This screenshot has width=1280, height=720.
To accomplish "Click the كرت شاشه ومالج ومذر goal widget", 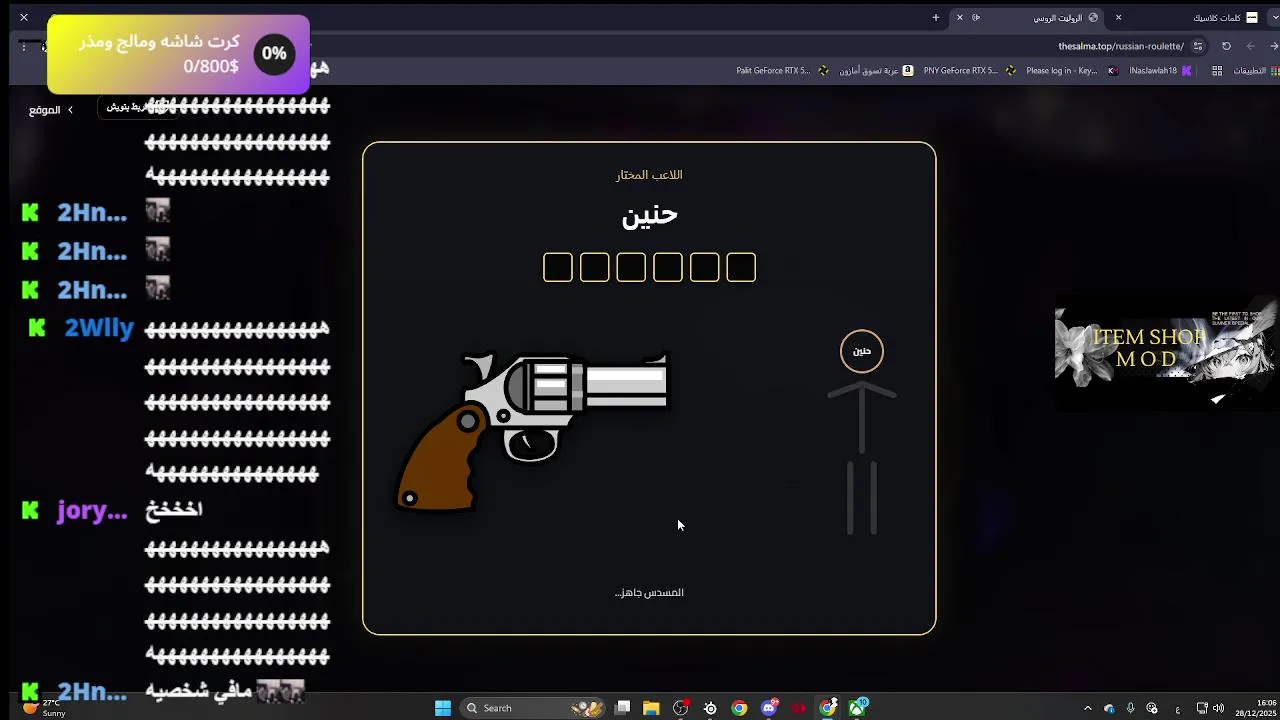I will (178, 54).
